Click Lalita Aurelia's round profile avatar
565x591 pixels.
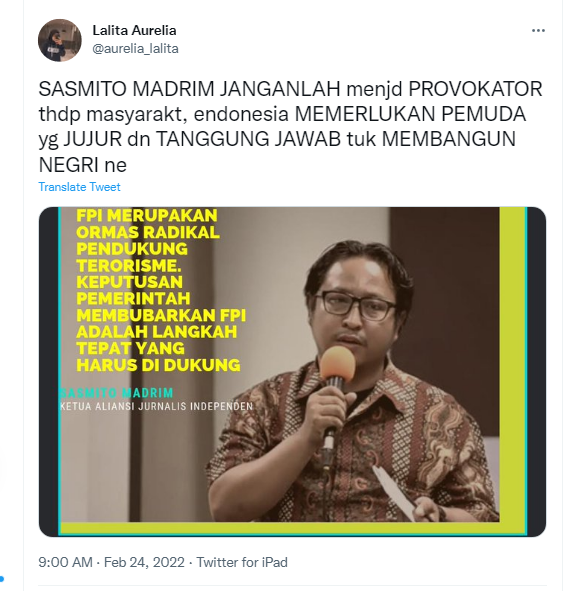pyautogui.click(x=60, y=40)
